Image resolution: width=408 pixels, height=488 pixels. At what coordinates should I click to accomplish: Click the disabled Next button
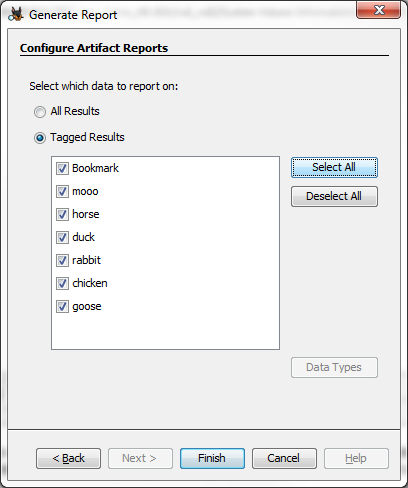coord(140,458)
